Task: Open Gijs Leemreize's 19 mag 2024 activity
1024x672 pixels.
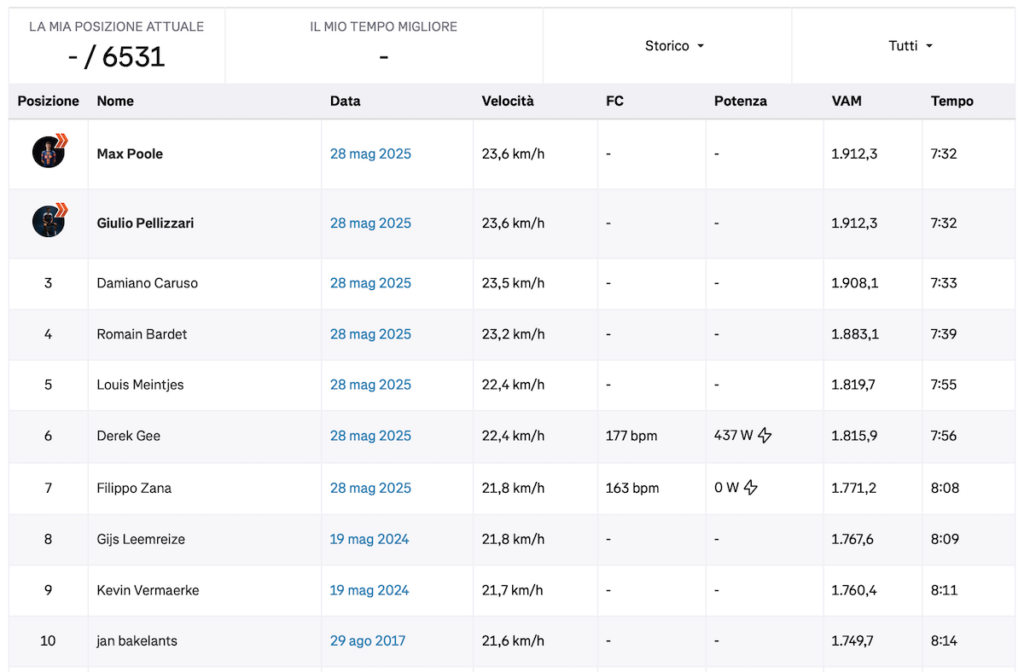Action: [369, 539]
